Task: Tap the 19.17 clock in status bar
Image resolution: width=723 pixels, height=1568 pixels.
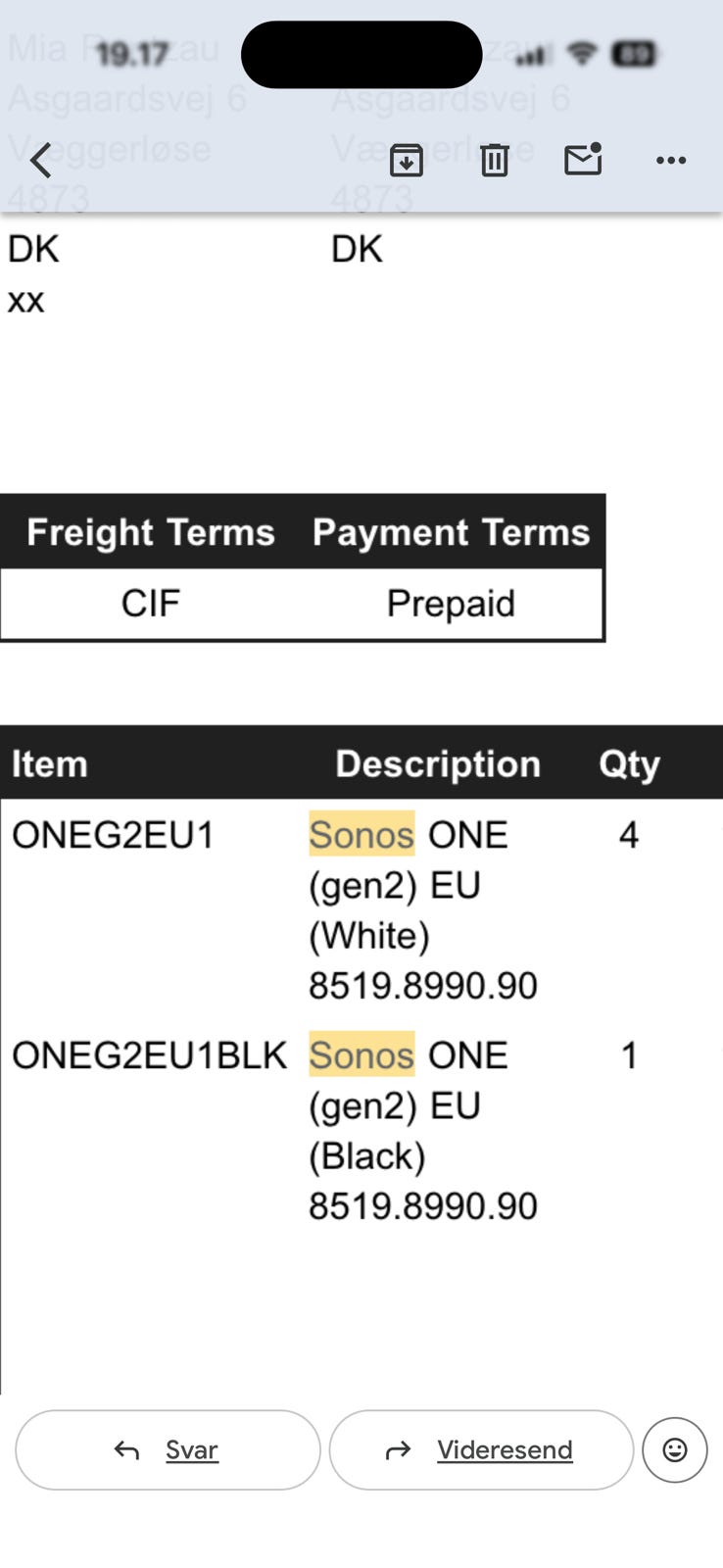Action: tap(132, 53)
